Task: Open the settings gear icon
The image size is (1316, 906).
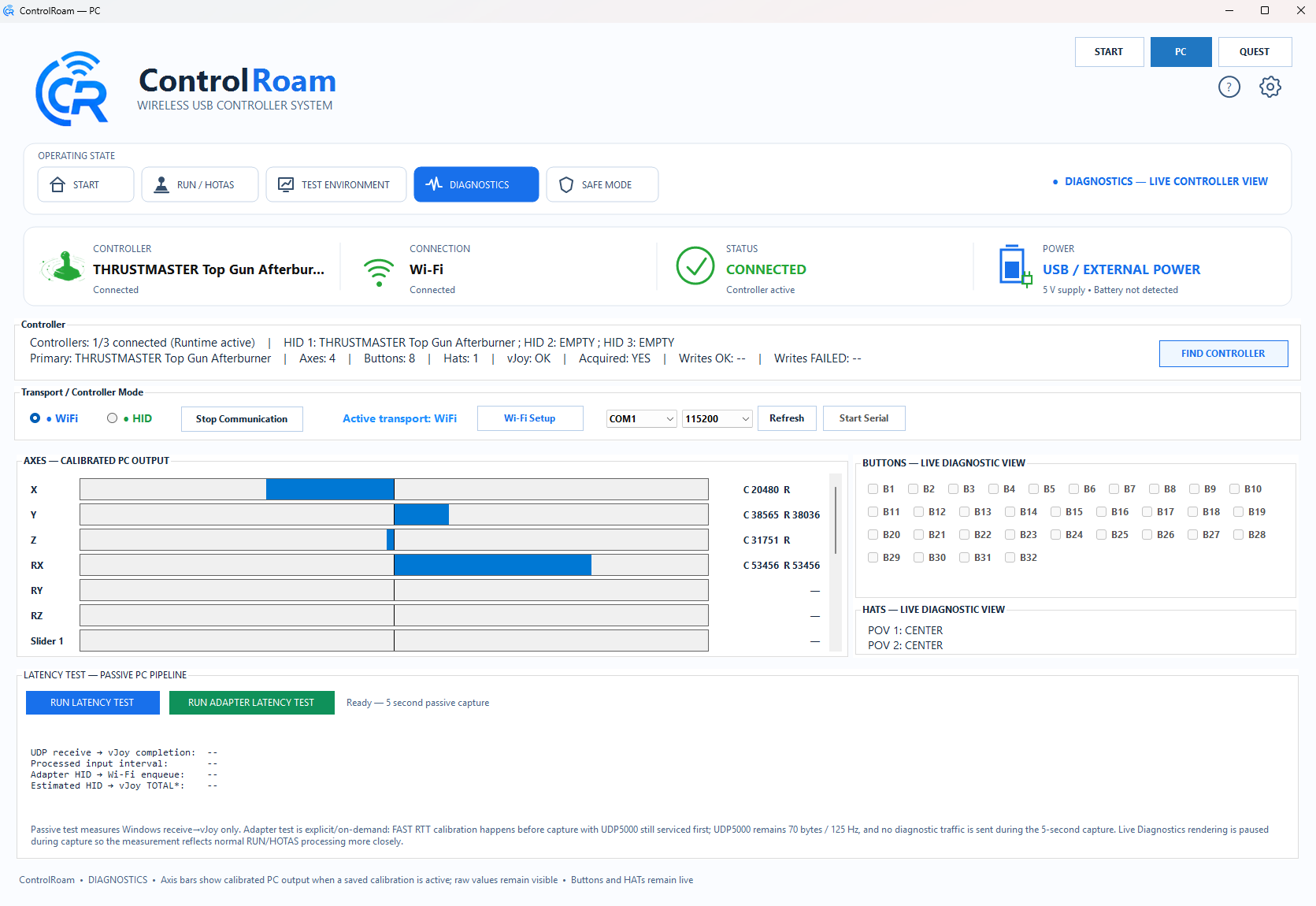Action: [x=1270, y=87]
